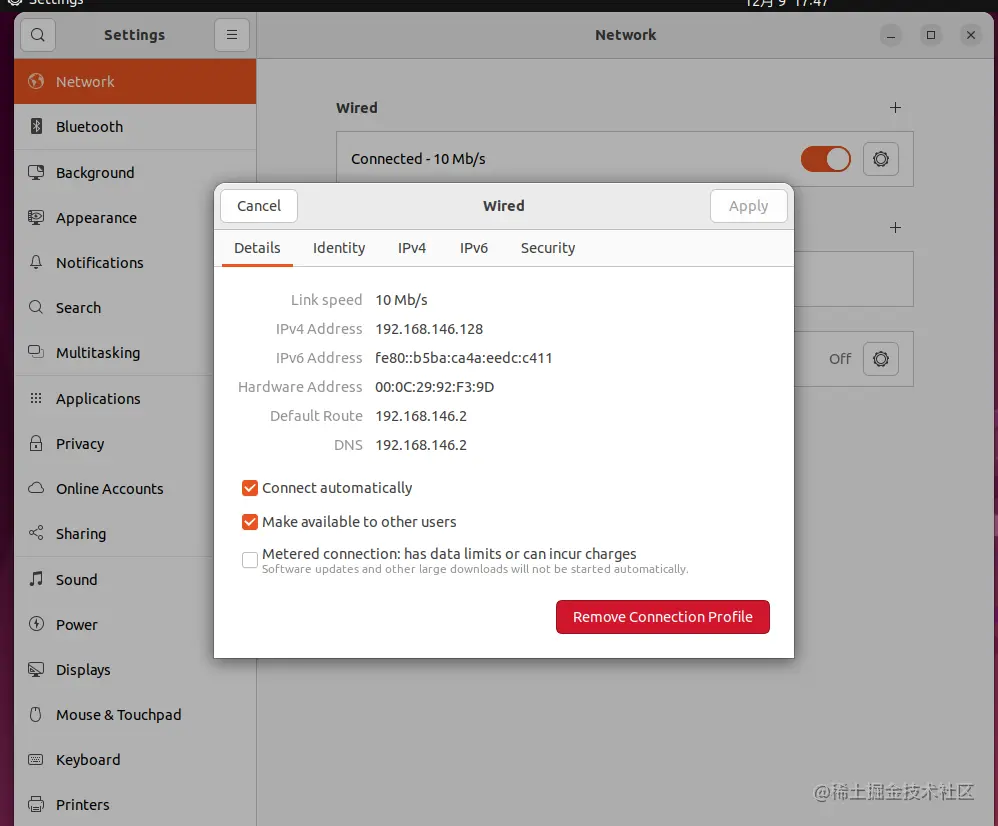
Task: Open Multitasking settings
Action: [x=98, y=353]
